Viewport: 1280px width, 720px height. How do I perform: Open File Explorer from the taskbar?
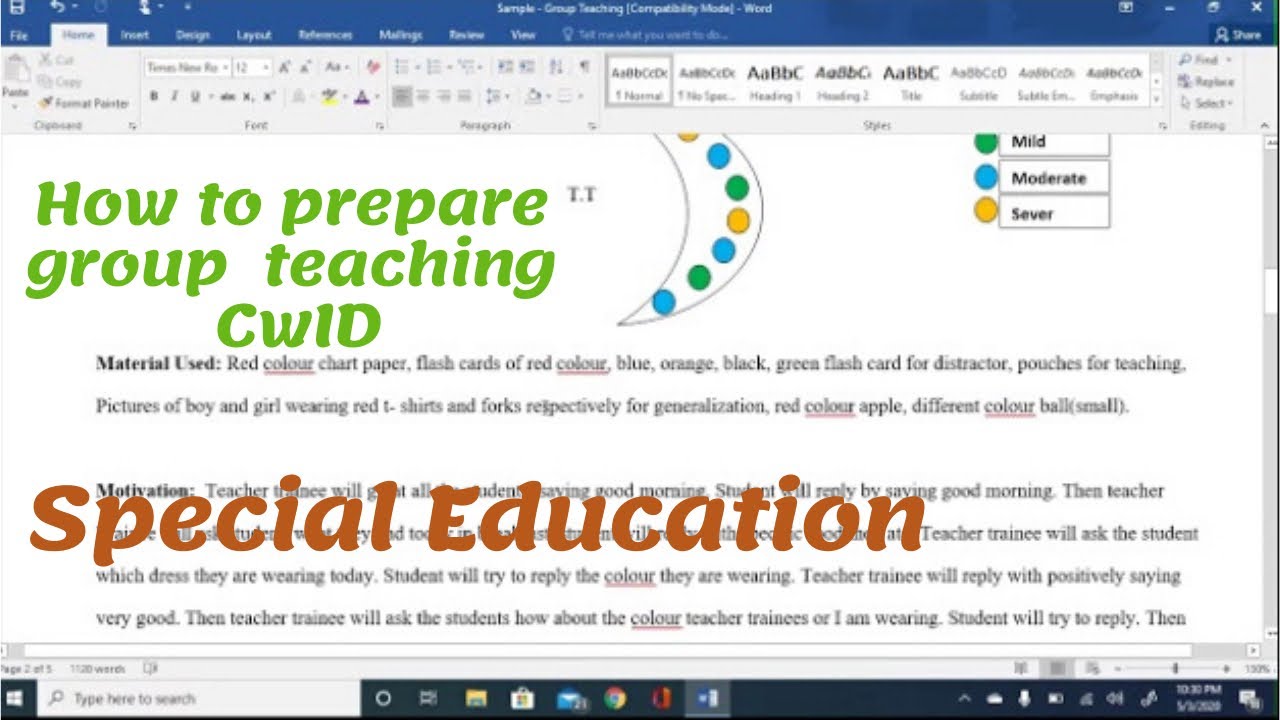pos(475,698)
